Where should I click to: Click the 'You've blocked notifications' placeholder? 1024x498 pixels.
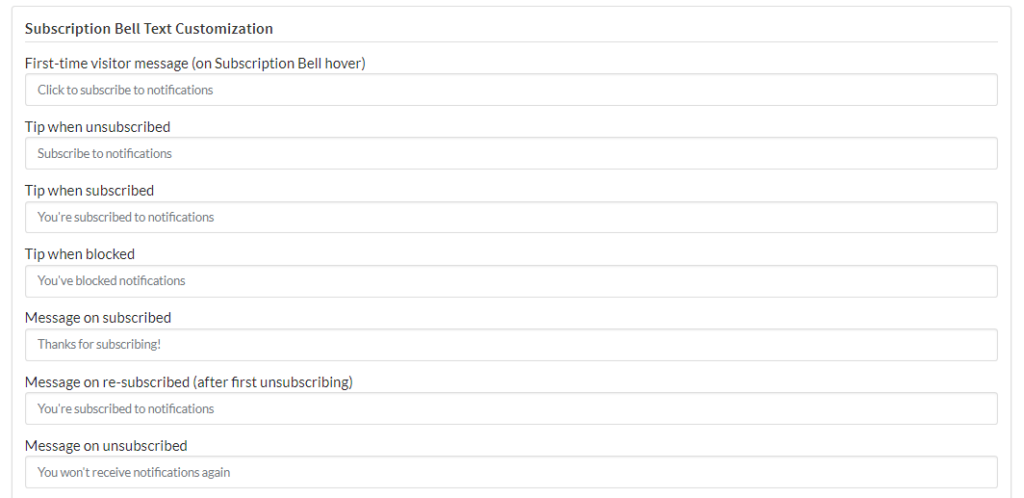[x=111, y=281]
